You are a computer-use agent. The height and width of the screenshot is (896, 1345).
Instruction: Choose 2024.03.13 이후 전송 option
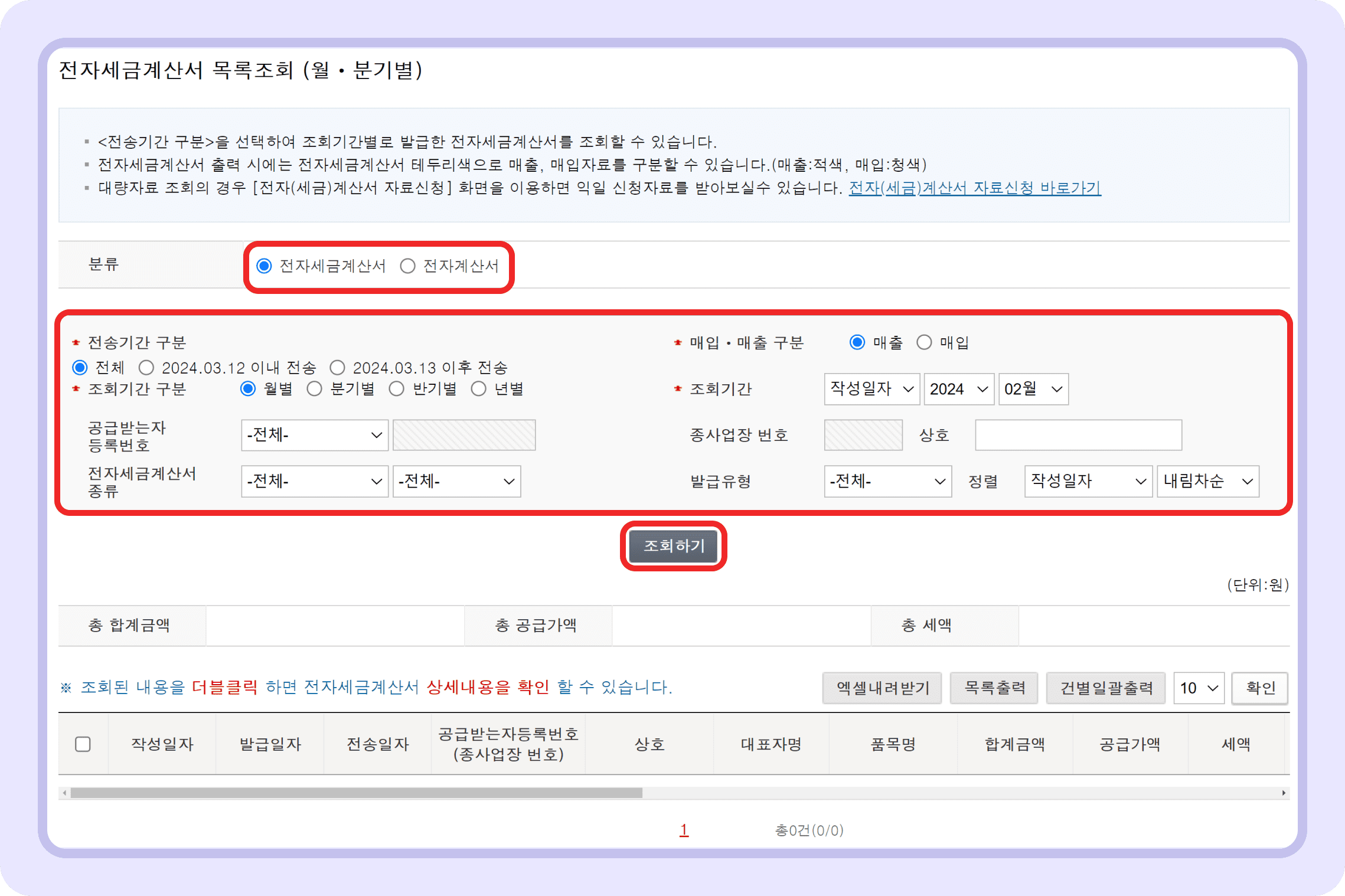337,367
